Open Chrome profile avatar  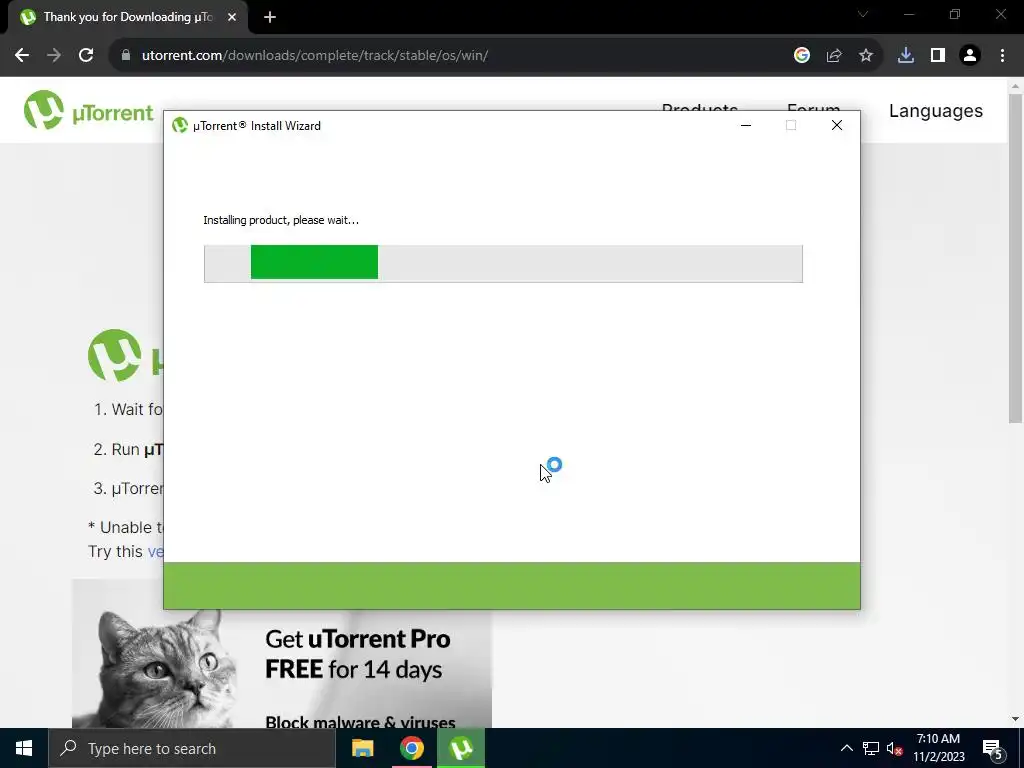pos(970,56)
